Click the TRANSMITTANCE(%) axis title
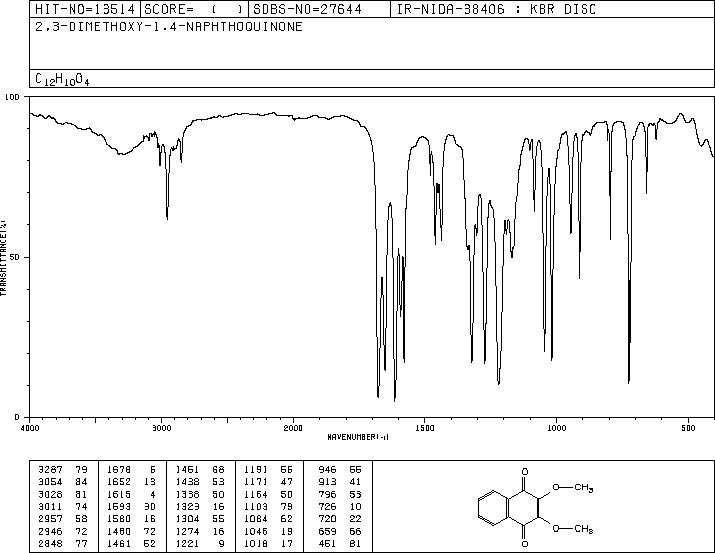715x553 pixels. pos(3,258)
